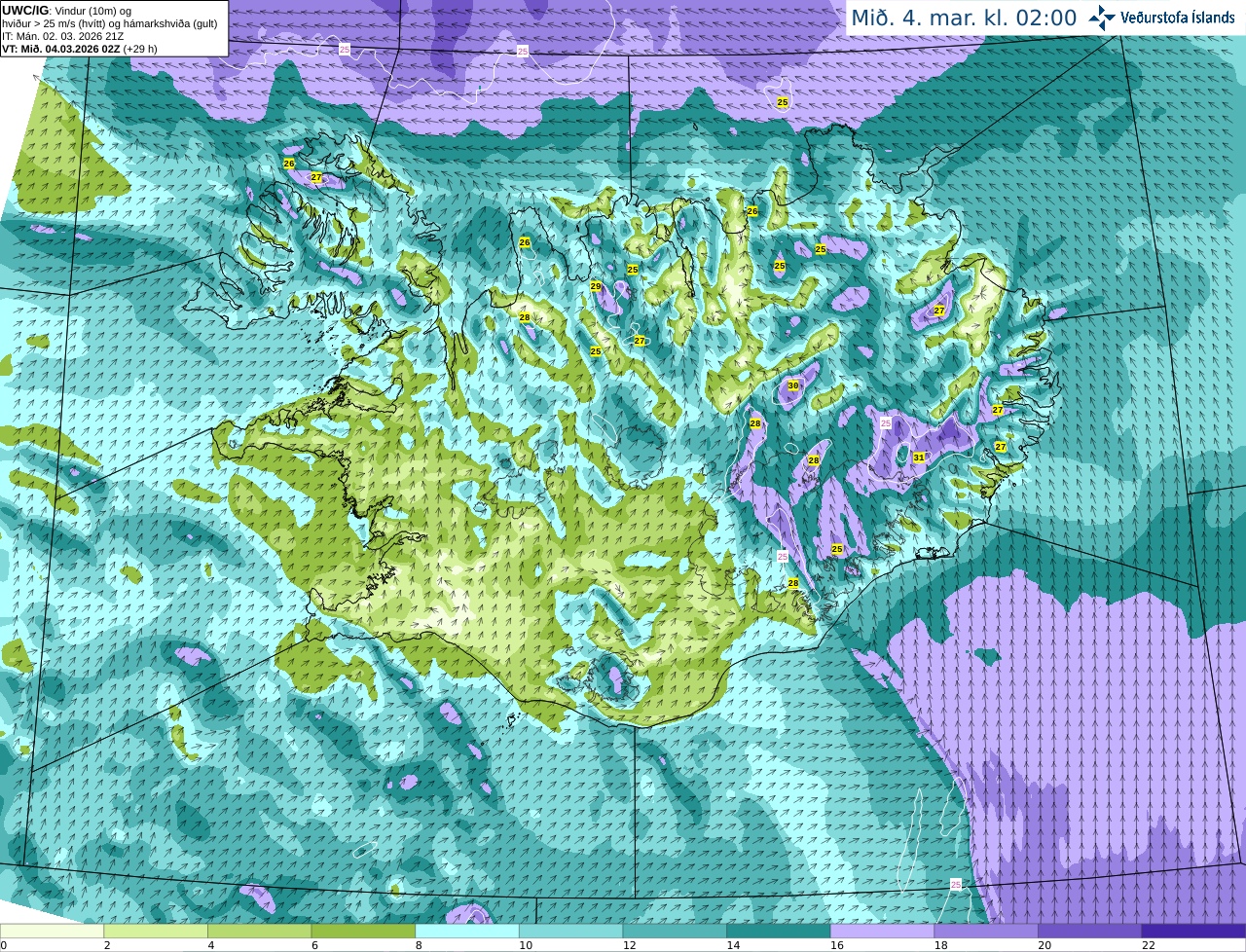Select the 12–14 m/s medium teal legend swatch
Screen dimensions: 1246x952
[675, 931]
